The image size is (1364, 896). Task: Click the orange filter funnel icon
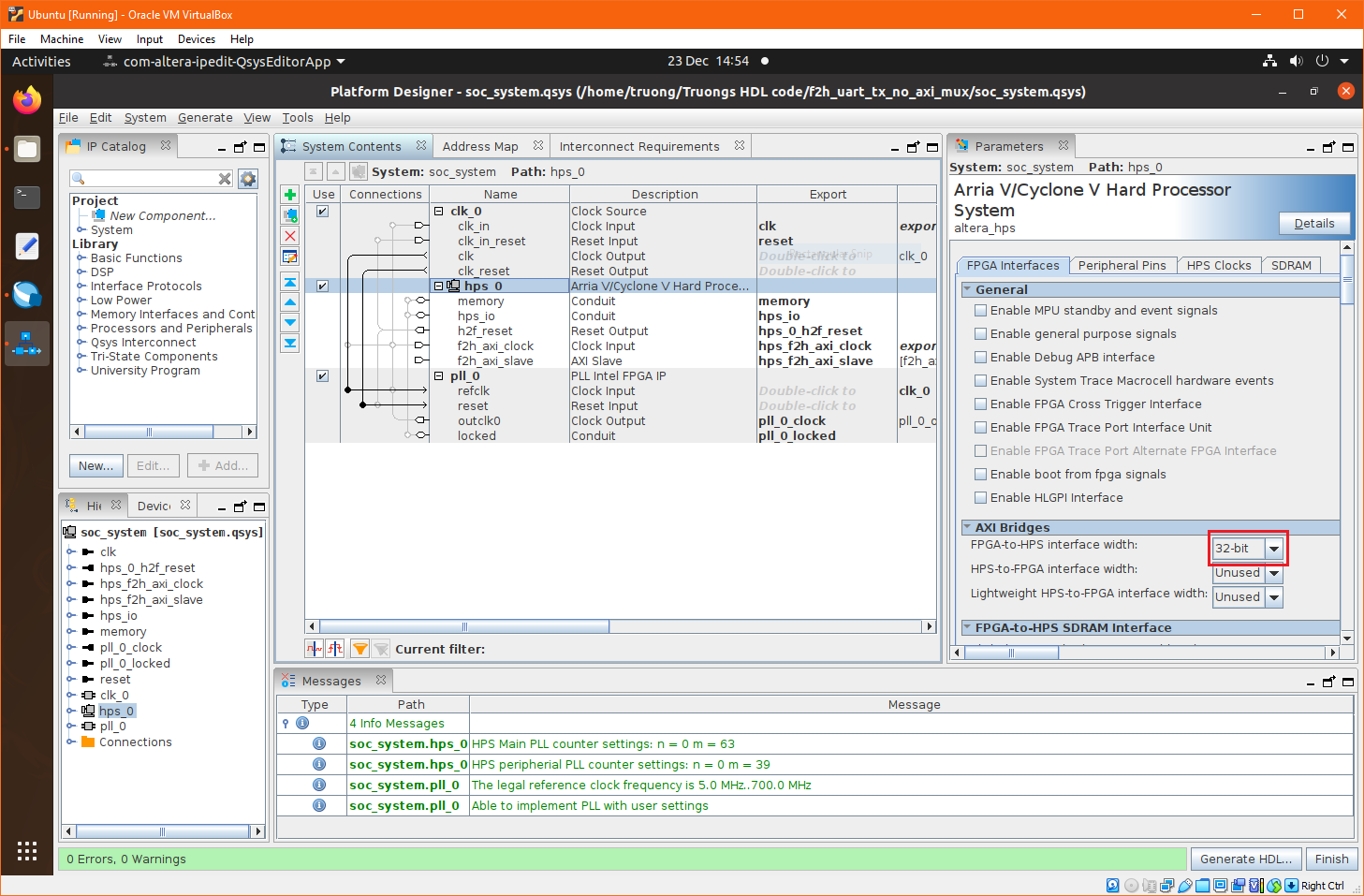(x=359, y=648)
